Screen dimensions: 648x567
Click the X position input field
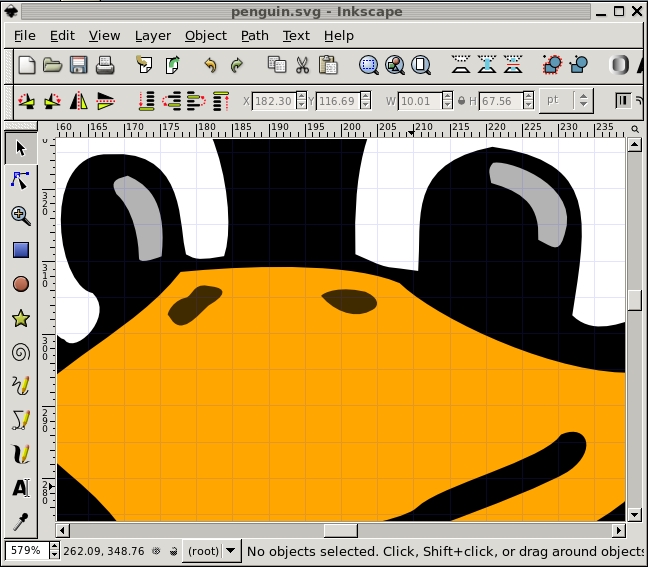[x=274, y=101]
